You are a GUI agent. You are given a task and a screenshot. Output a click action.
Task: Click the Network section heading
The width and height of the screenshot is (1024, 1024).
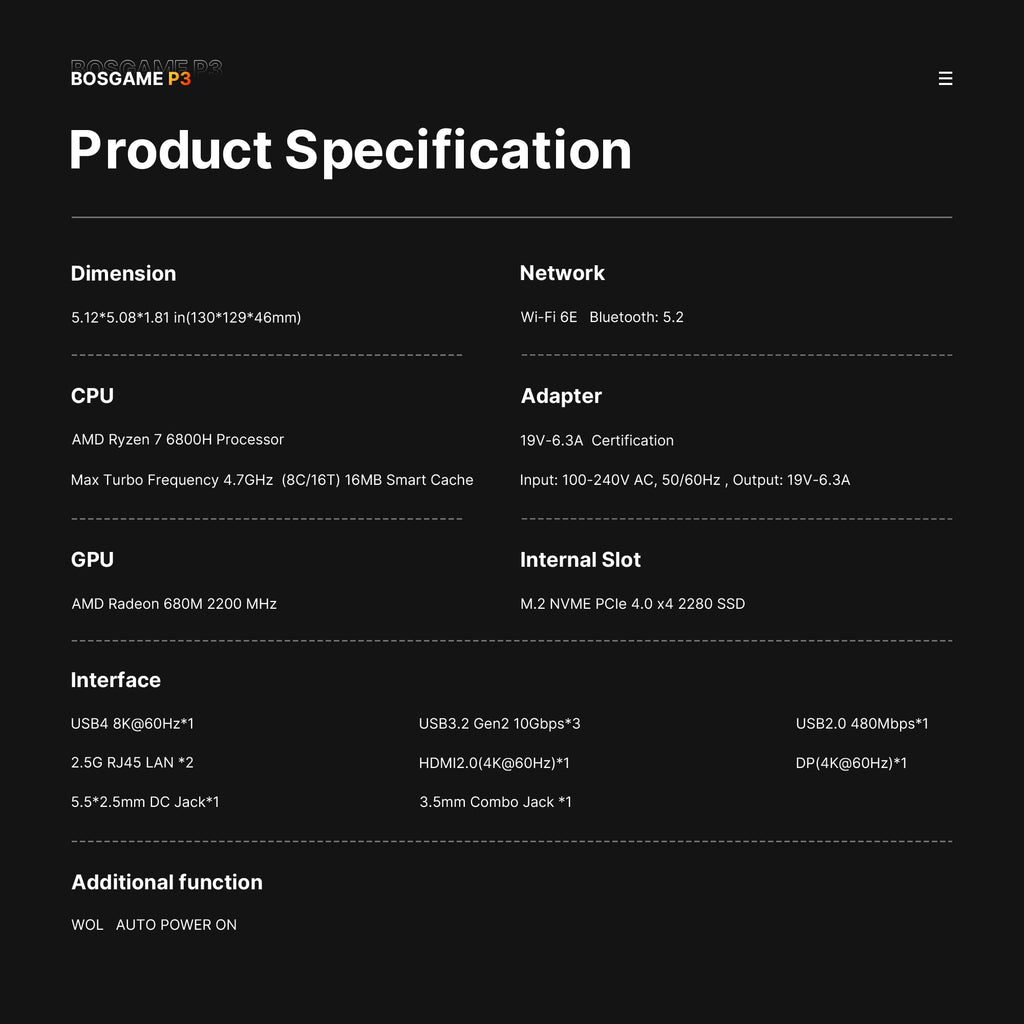click(562, 273)
